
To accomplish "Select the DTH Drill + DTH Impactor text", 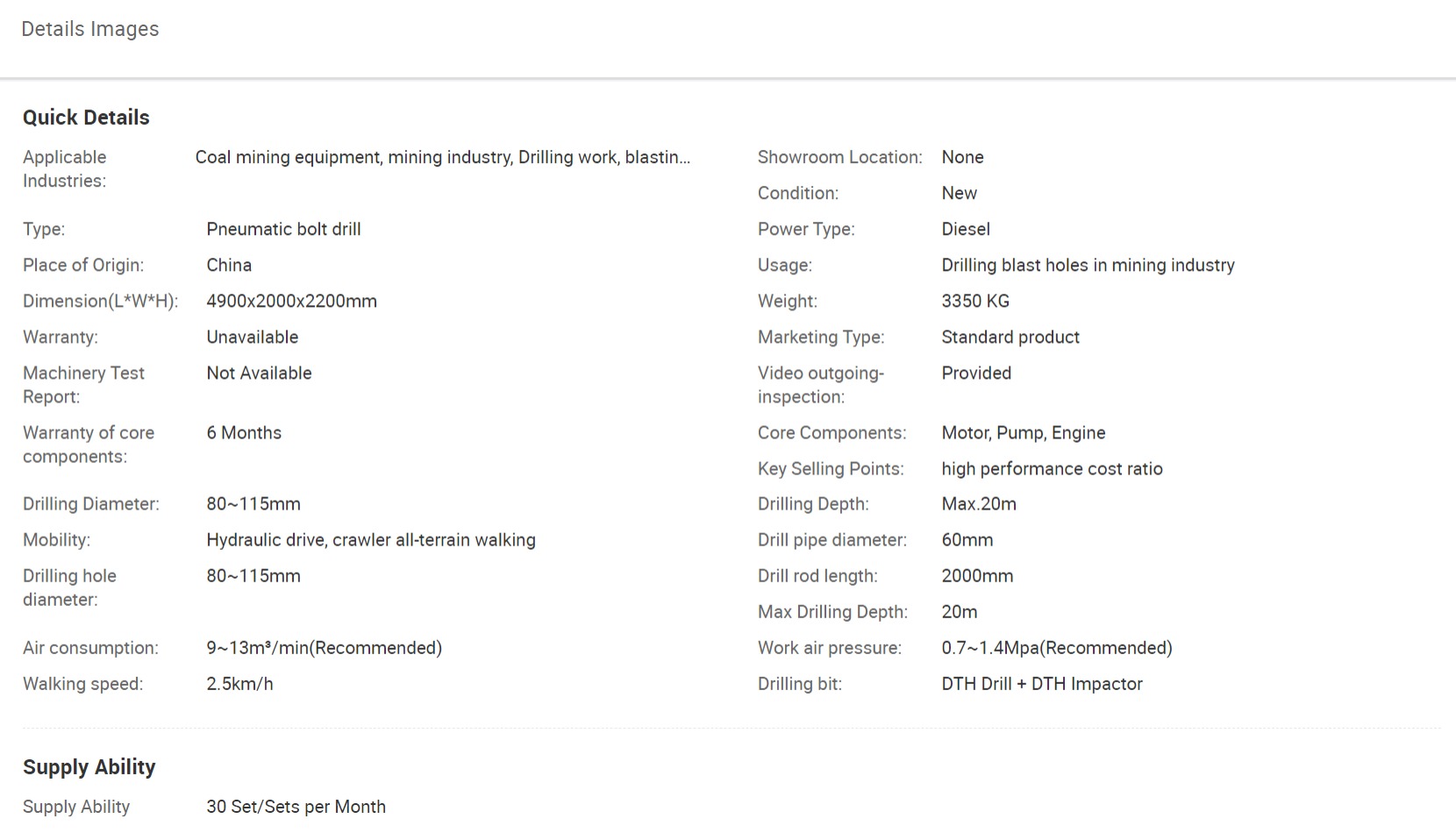I will [x=1042, y=683].
